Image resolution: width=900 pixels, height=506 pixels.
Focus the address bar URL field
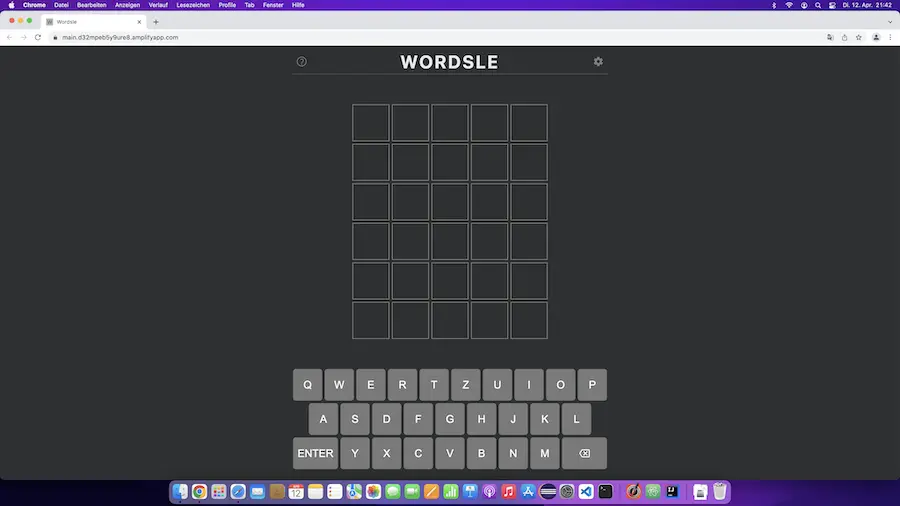[436, 37]
